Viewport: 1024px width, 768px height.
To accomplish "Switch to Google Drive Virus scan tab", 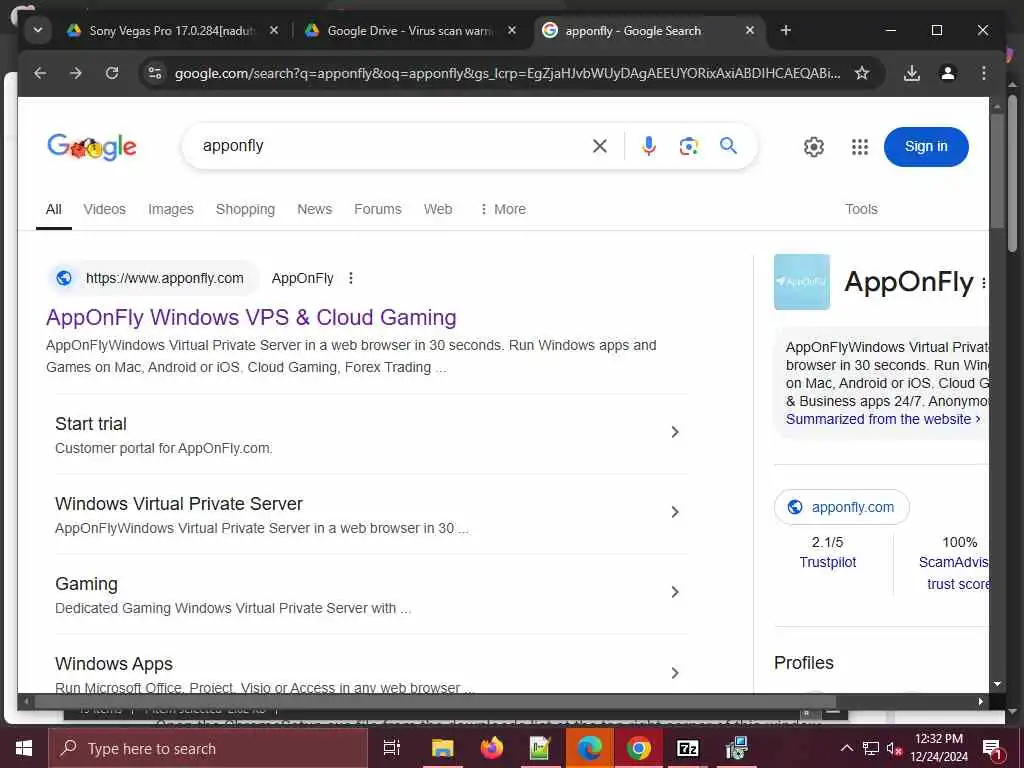I will click(408, 31).
